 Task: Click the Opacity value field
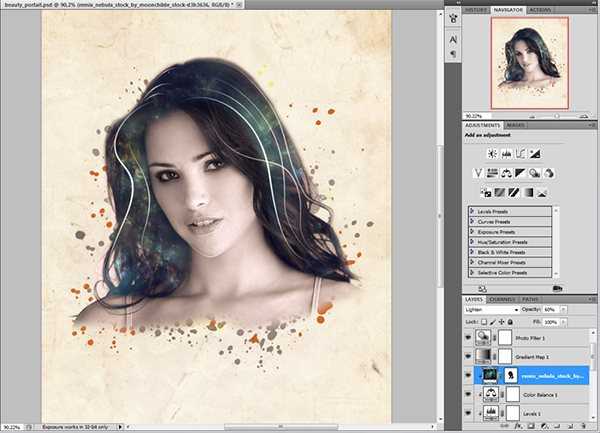[551, 309]
